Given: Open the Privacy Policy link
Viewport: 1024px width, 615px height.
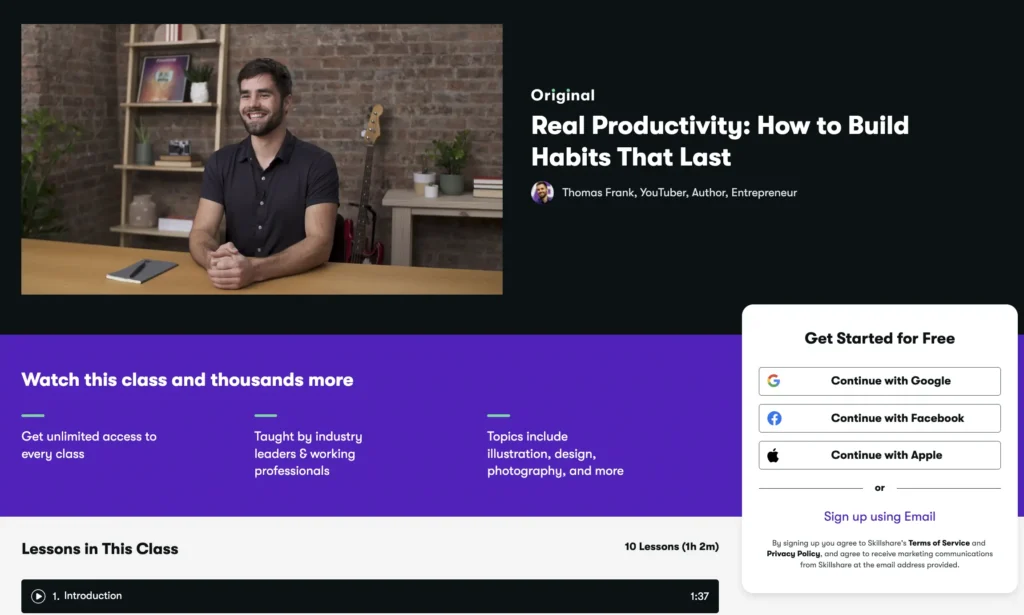Looking at the screenshot, I should [794, 554].
